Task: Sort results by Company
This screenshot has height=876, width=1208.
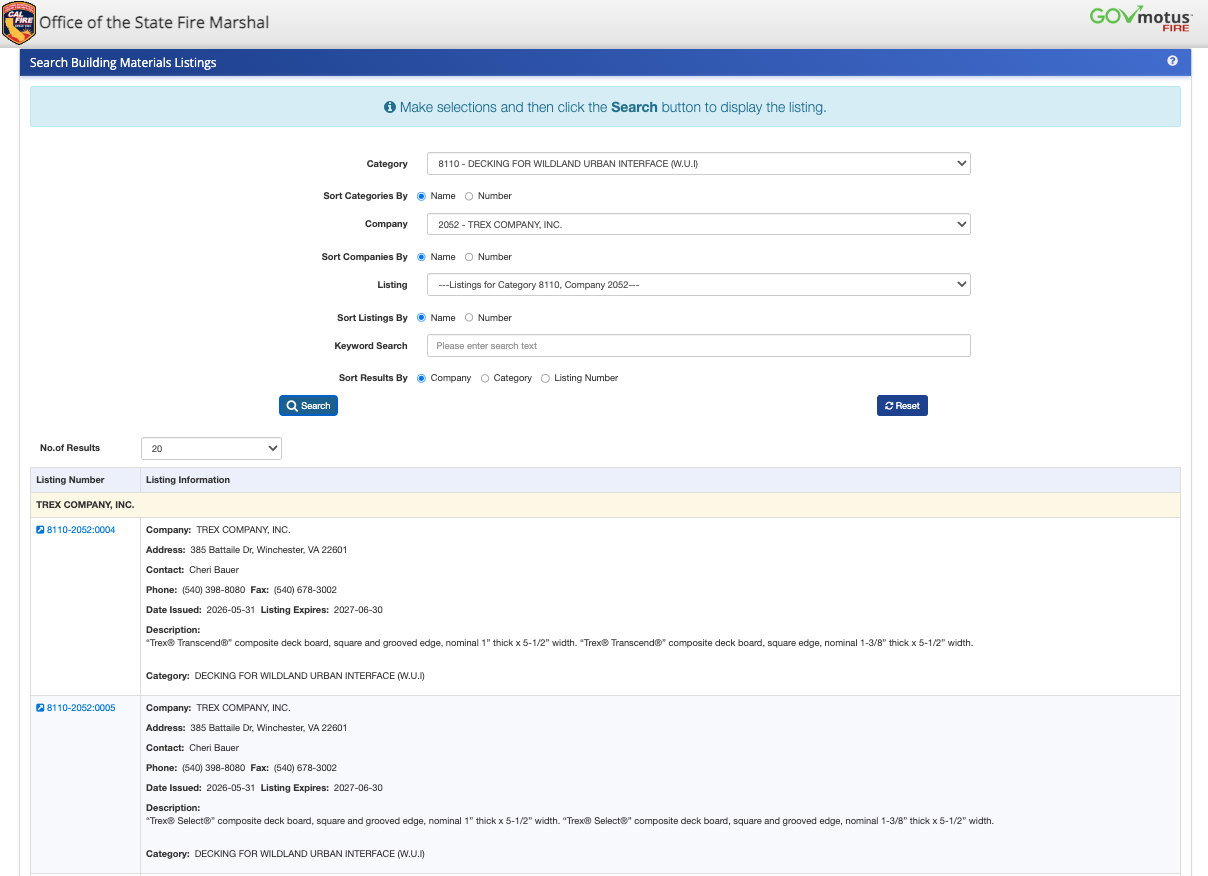Action: tap(421, 378)
